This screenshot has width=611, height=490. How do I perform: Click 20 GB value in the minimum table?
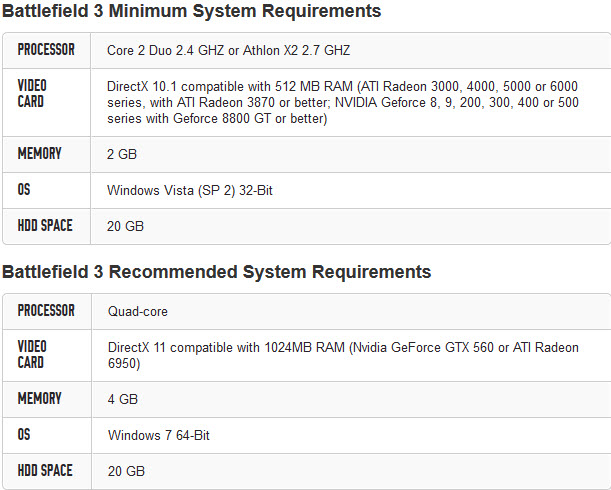(125, 227)
